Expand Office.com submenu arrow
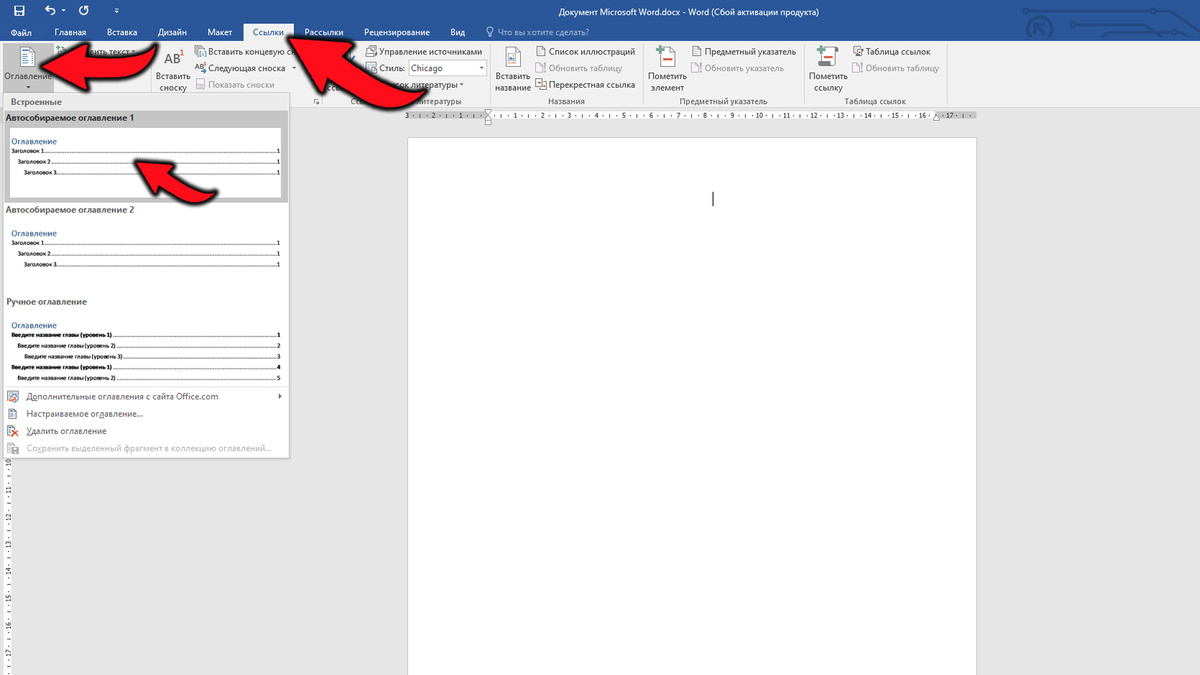Screen dimensions: 1200x675 click(280, 397)
